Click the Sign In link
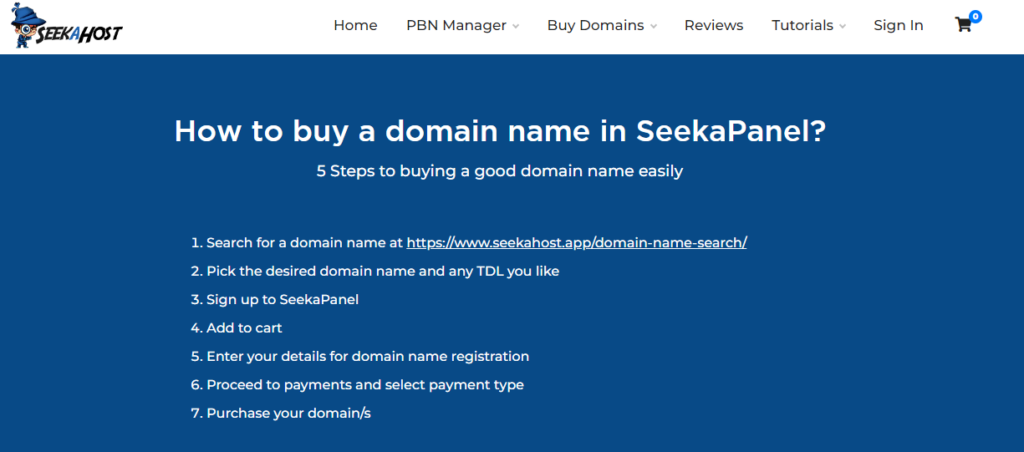This screenshot has height=452, width=1024. [899, 25]
